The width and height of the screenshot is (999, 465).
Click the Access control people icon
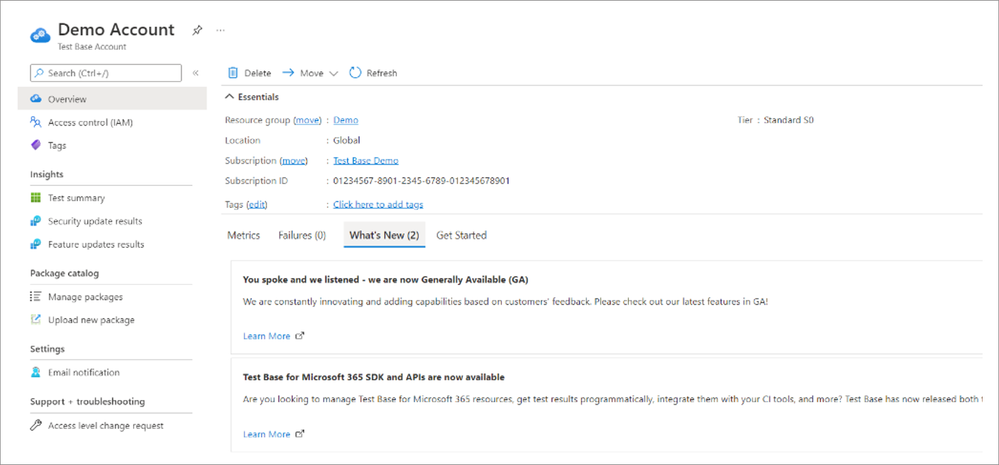point(36,122)
